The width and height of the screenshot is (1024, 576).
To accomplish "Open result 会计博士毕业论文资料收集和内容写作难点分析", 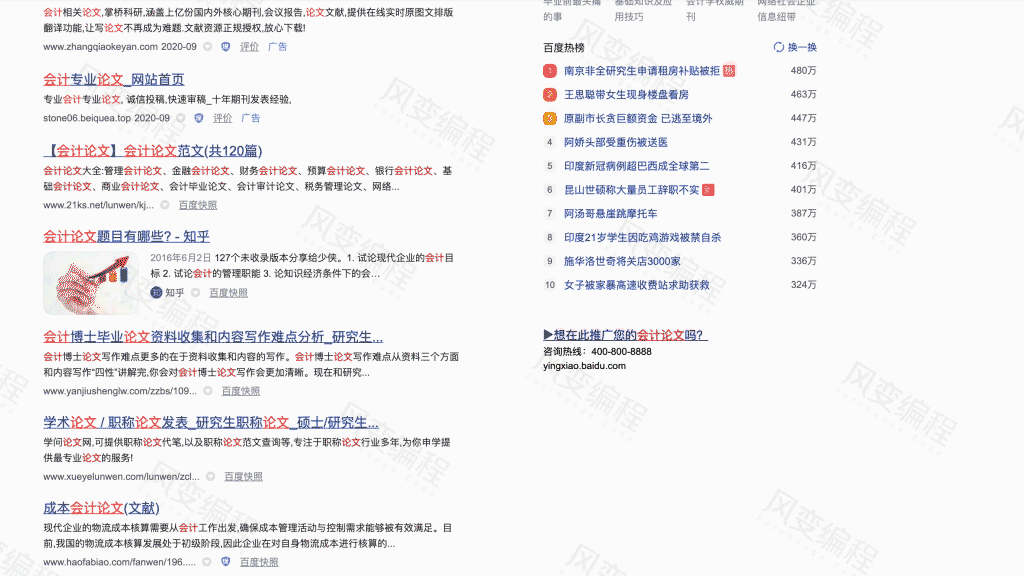I will click(x=213, y=337).
